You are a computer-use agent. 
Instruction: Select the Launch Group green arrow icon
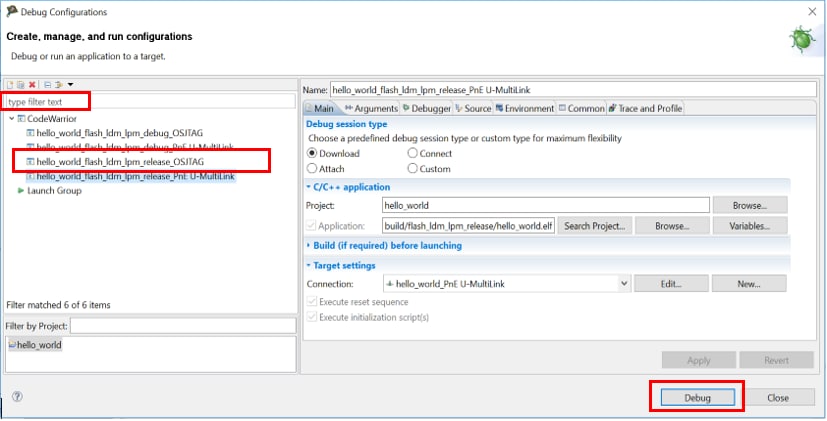click(x=21, y=190)
